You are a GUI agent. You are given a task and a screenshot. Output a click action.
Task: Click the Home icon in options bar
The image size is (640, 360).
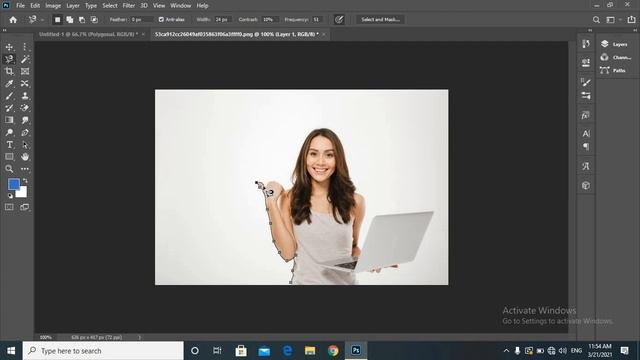pos(13,20)
